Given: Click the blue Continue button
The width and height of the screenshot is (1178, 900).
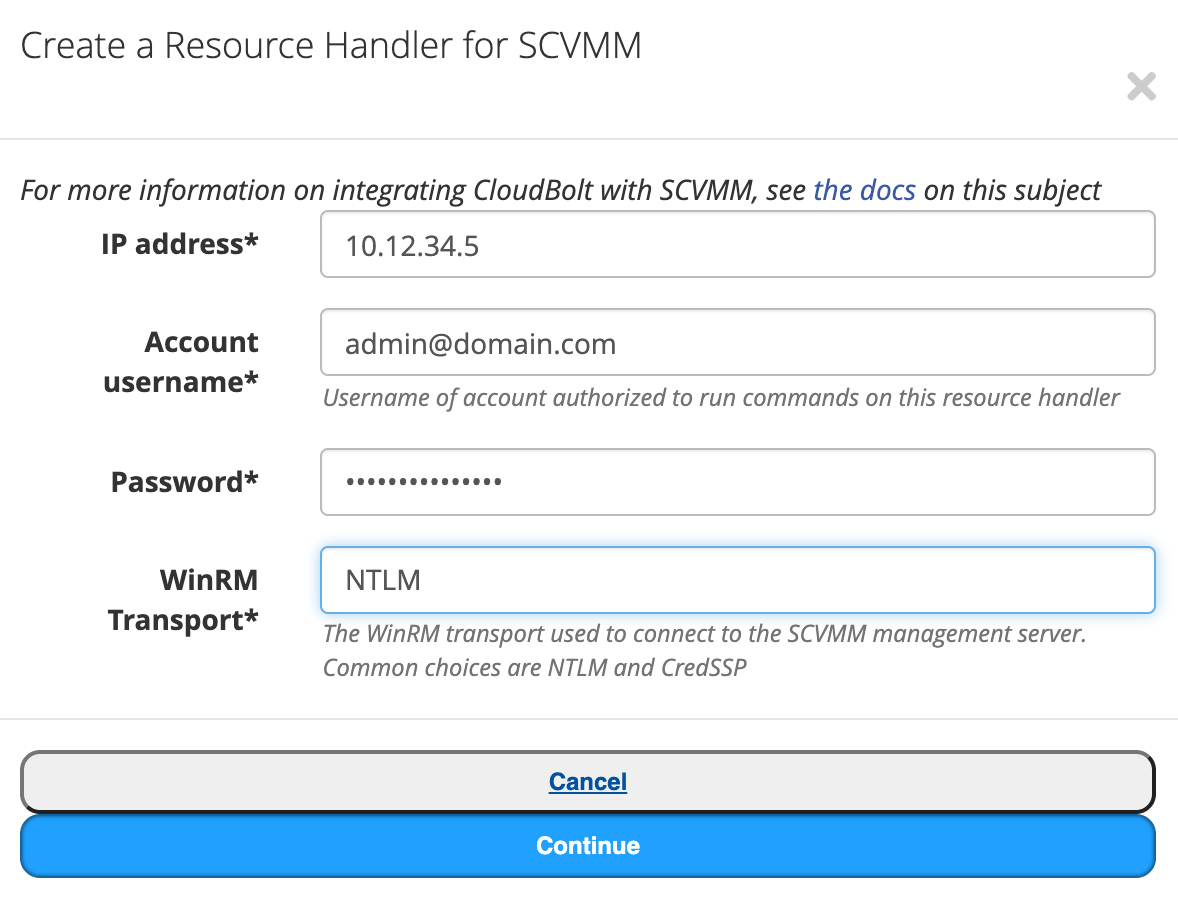Looking at the screenshot, I should (x=587, y=846).
